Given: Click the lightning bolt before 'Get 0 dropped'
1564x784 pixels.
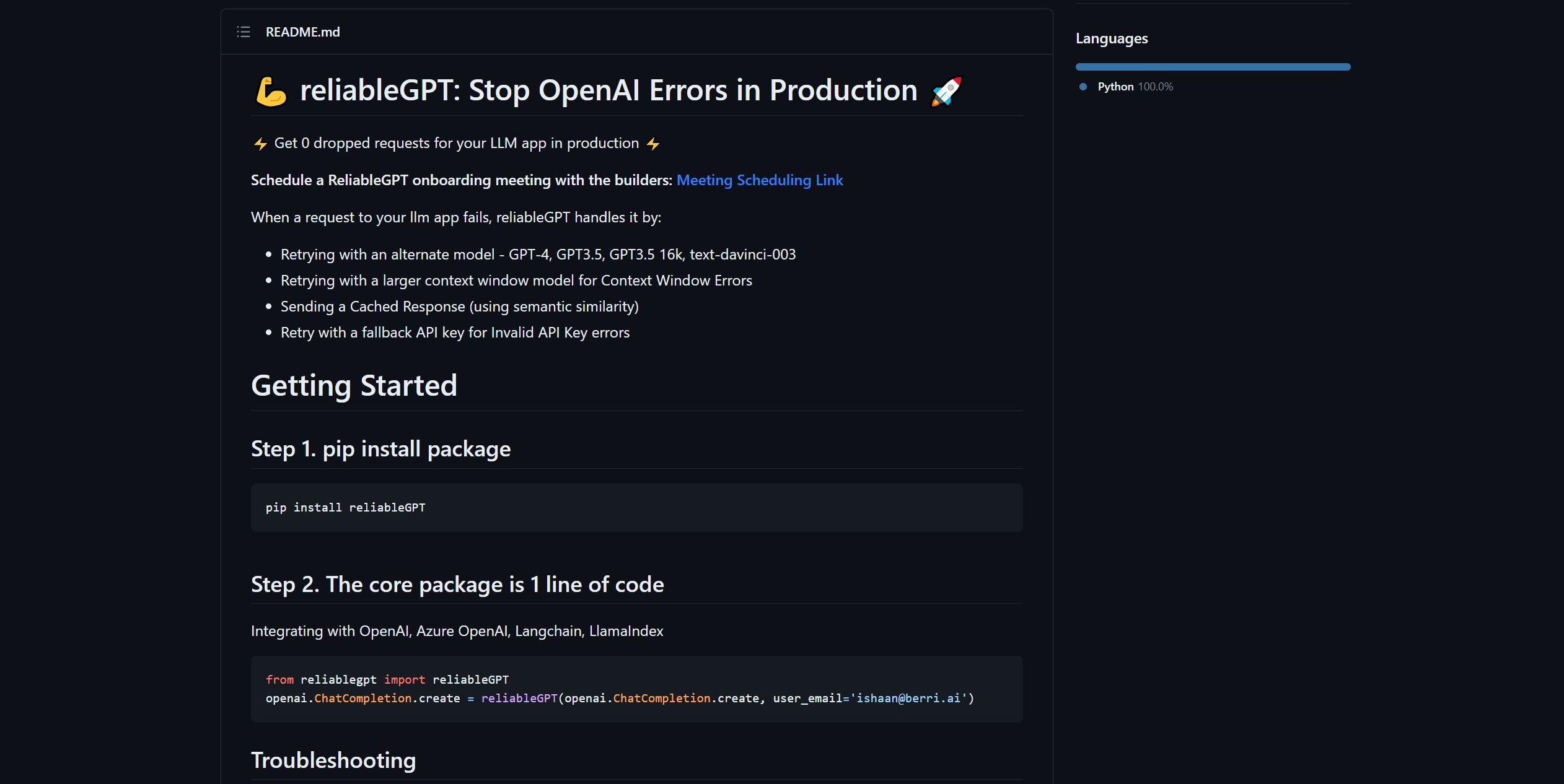Looking at the screenshot, I should (x=260, y=144).
